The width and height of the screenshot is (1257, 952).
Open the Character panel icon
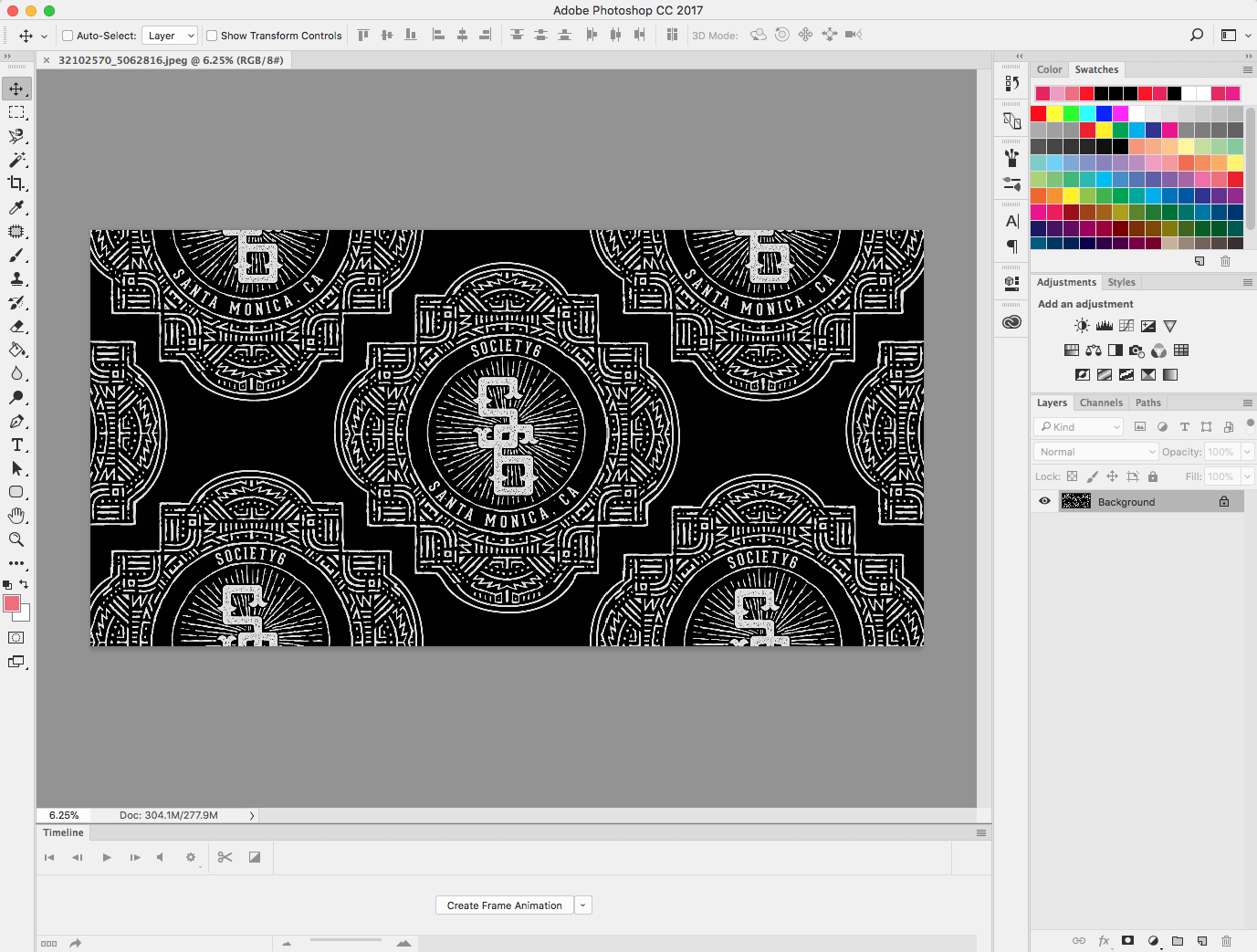[x=1011, y=221]
